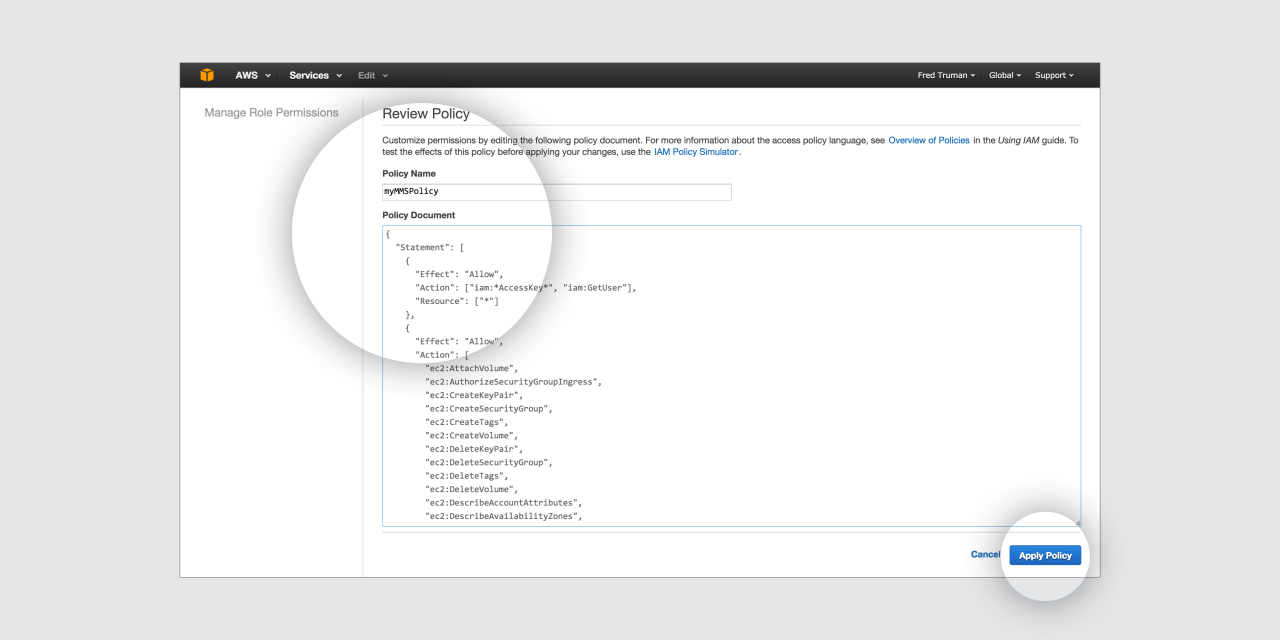The image size is (1280, 640).
Task: Click the Policy Name input field
Action: click(556, 192)
